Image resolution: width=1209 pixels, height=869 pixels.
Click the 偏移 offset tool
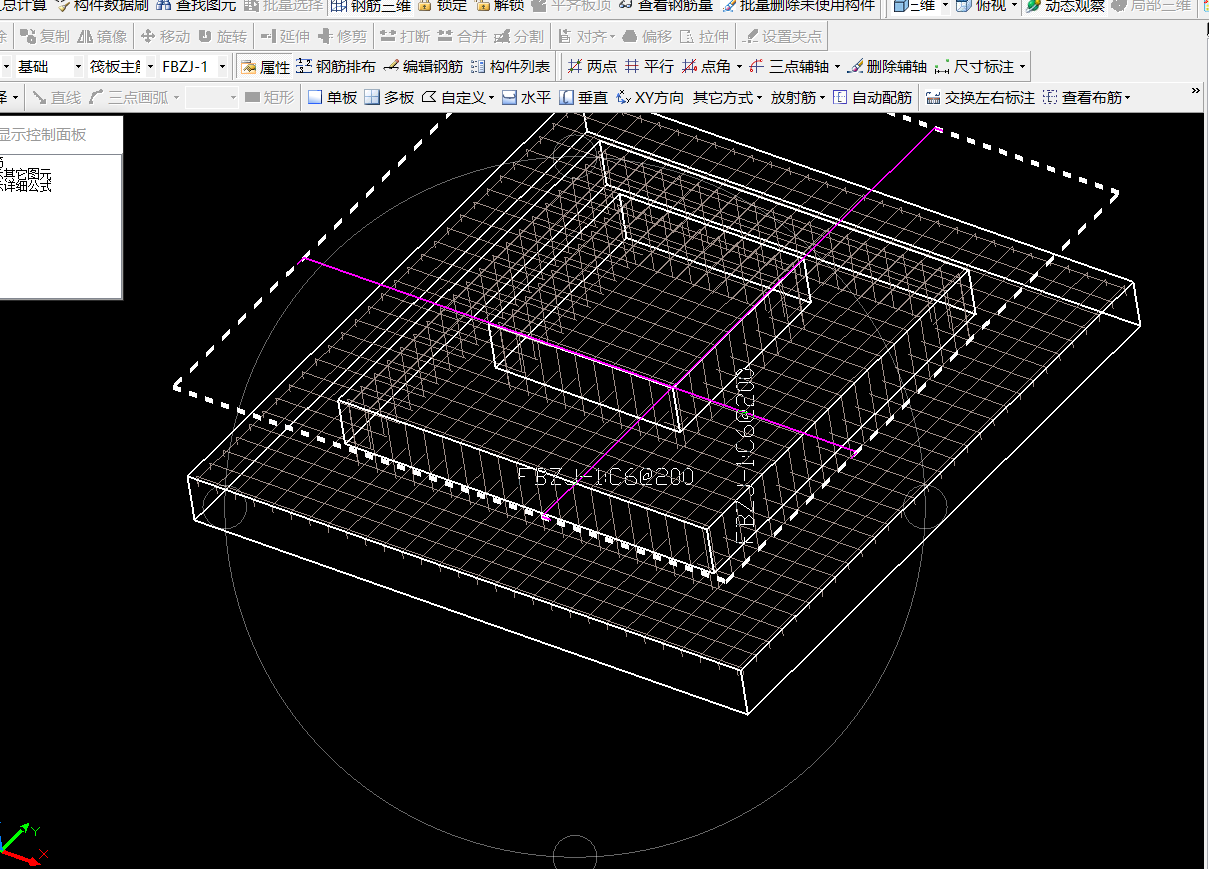tap(647, 37)
